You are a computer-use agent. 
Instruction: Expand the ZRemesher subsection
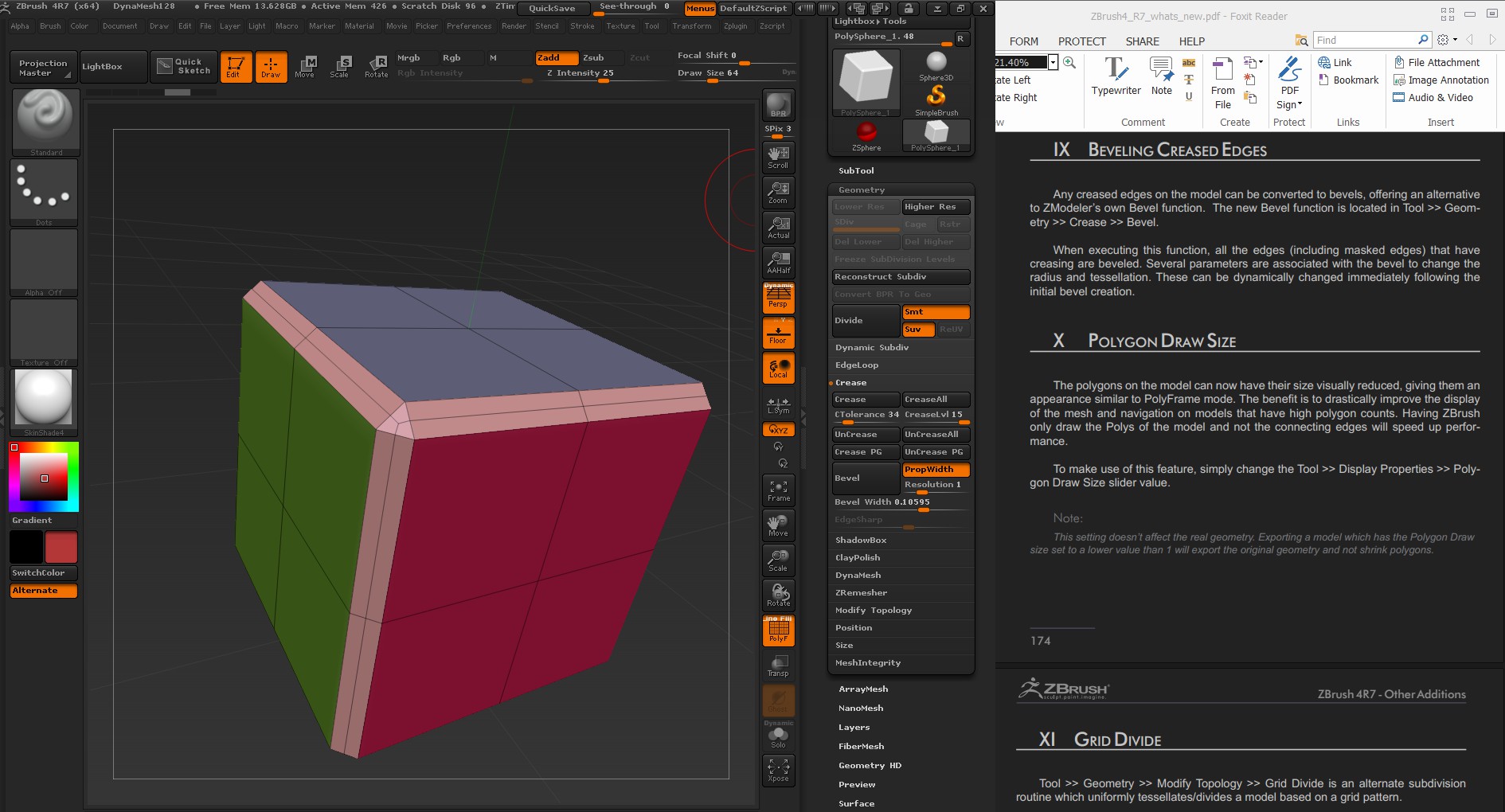coord(861,593)
